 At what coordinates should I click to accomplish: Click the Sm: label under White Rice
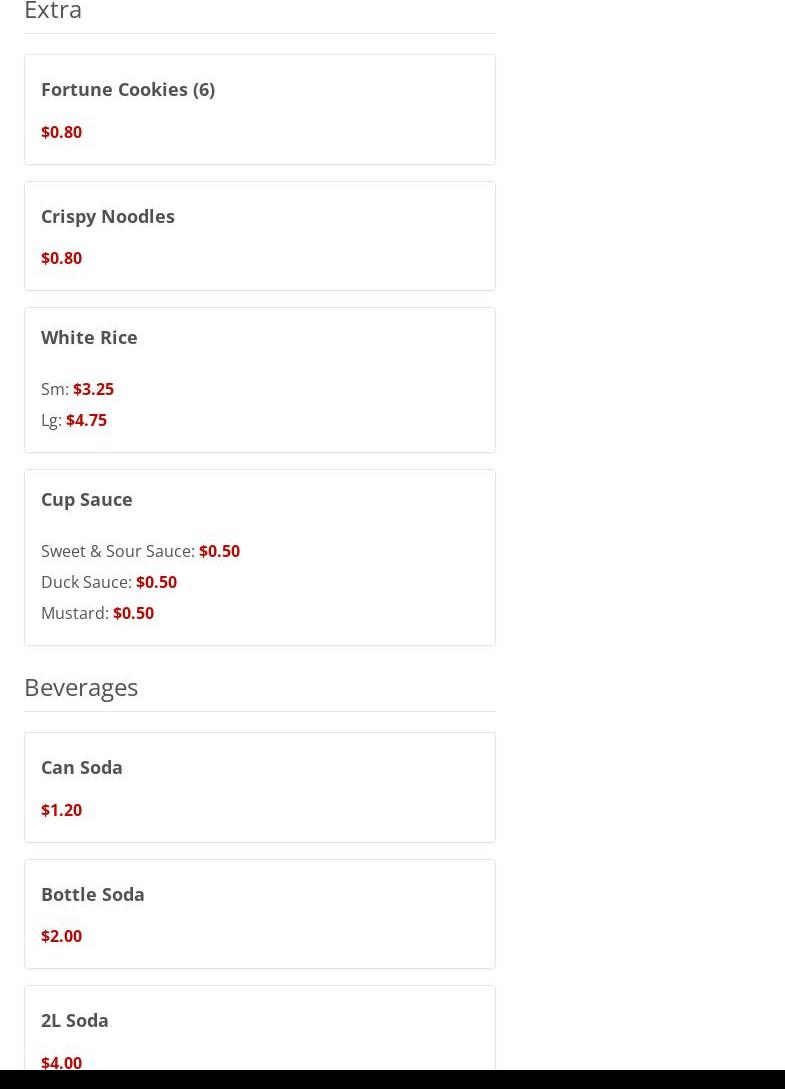(54, 389)
